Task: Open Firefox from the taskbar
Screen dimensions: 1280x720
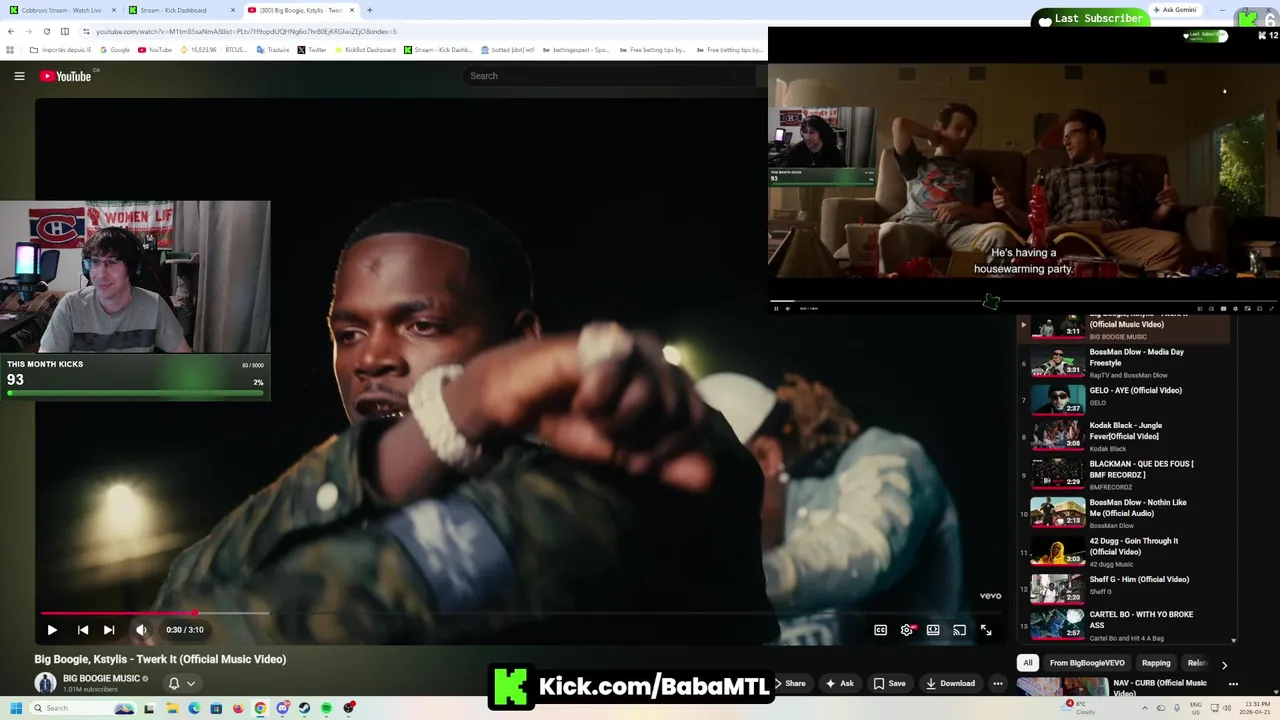Action: pos(238,708)
